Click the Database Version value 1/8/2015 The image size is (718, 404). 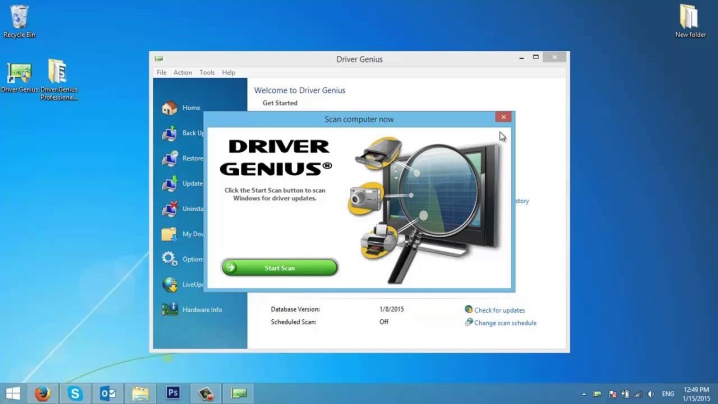[392, 309]
